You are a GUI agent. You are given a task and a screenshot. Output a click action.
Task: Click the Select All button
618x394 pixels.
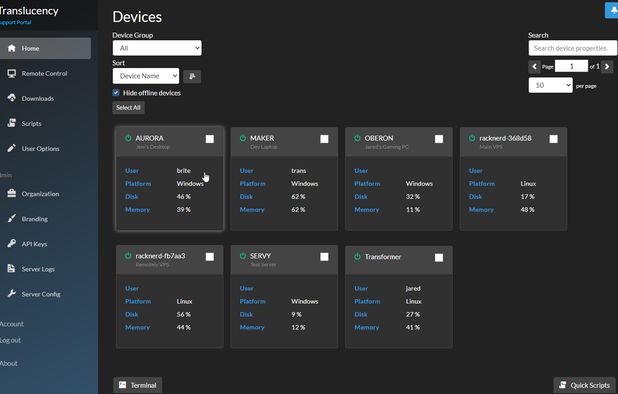click(x=128, y=108)
